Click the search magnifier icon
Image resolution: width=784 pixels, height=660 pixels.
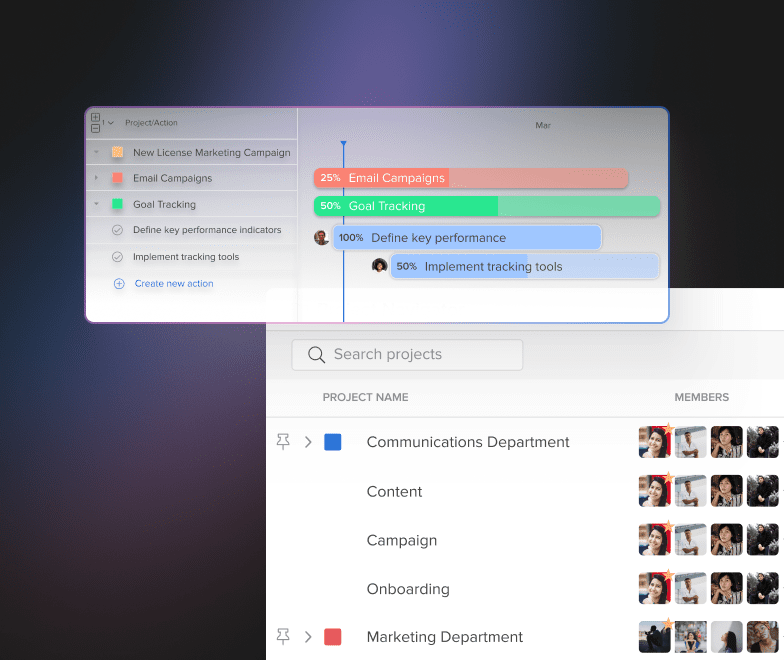pyautogui.click(x=317, y=355)
